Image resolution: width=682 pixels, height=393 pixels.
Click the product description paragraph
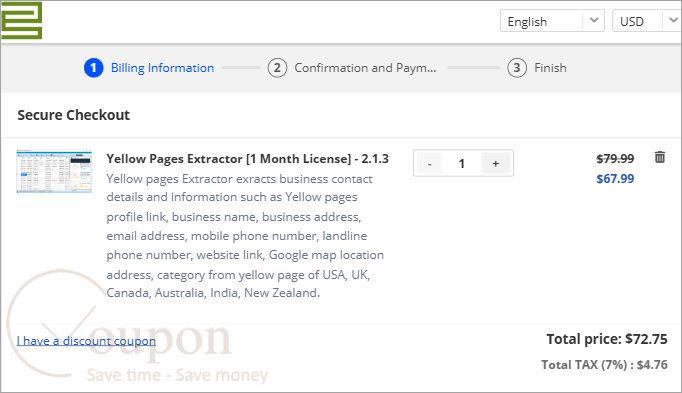[x=246, y=236]
